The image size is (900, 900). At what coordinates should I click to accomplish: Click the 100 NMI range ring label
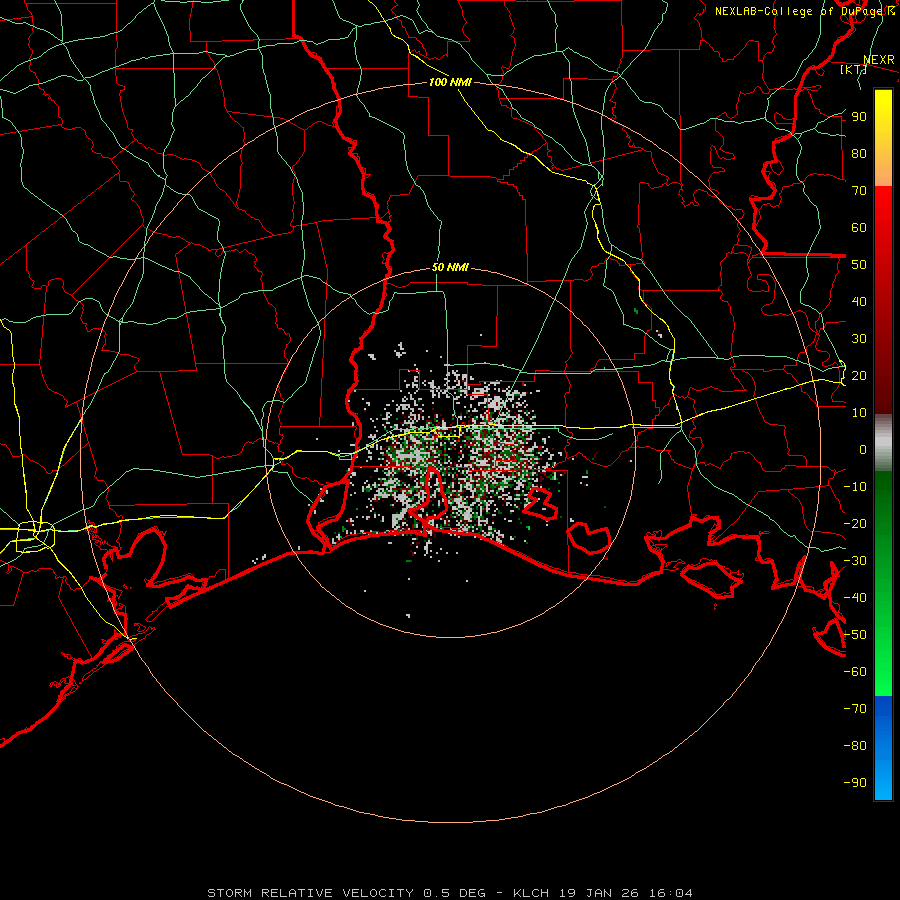(450, 82)
